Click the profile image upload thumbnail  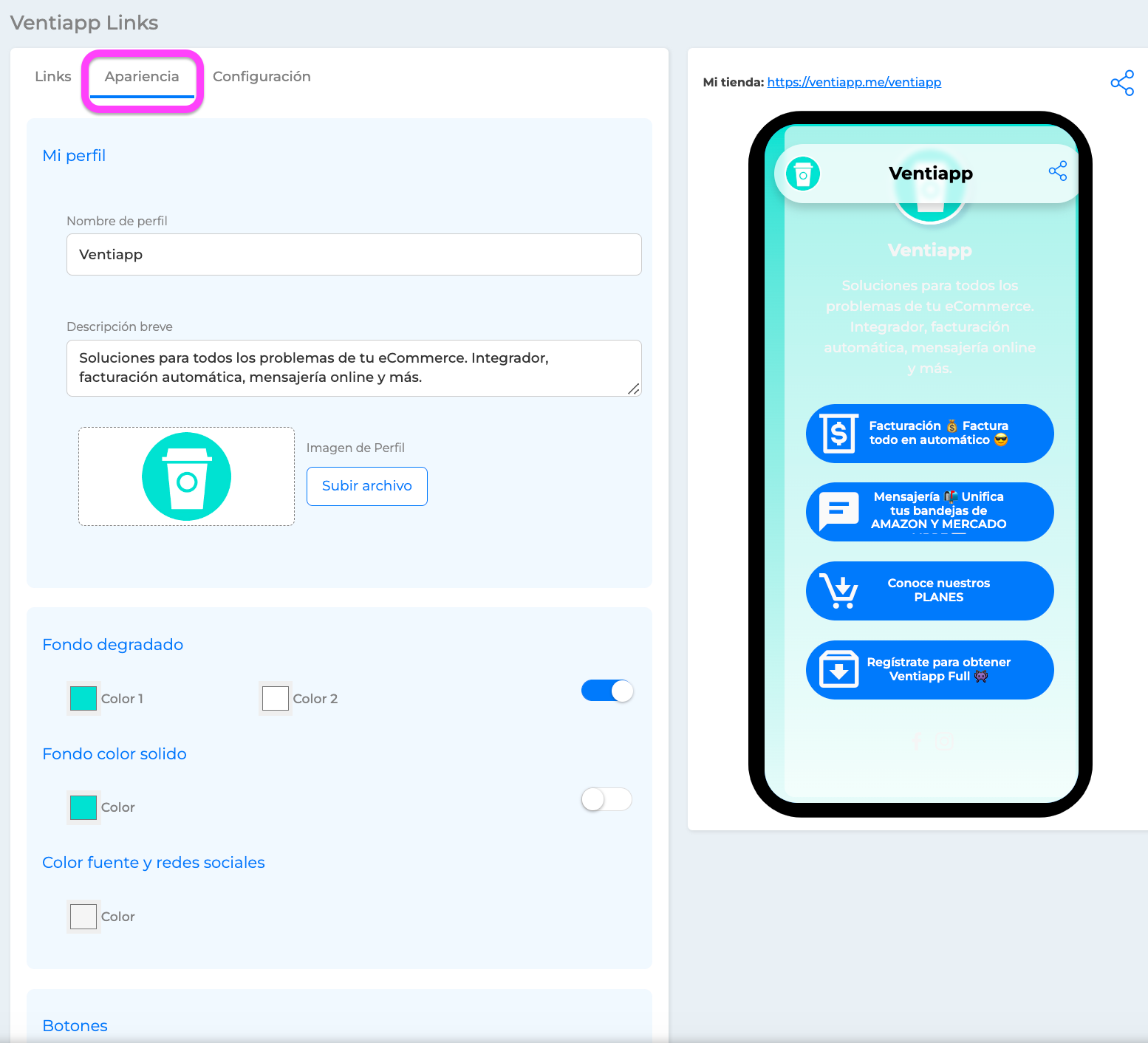pyautogui.click(x=186, y=476)
